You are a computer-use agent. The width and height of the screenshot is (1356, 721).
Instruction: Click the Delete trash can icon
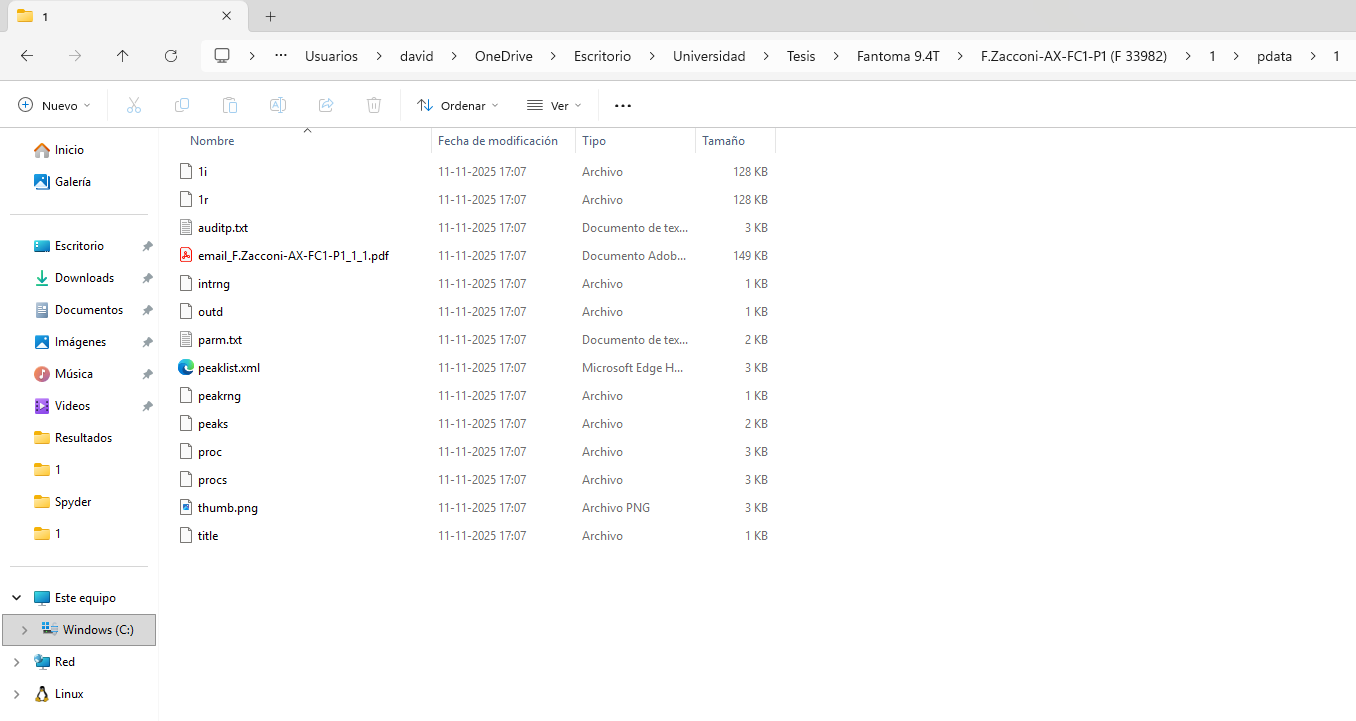[374, 105]
